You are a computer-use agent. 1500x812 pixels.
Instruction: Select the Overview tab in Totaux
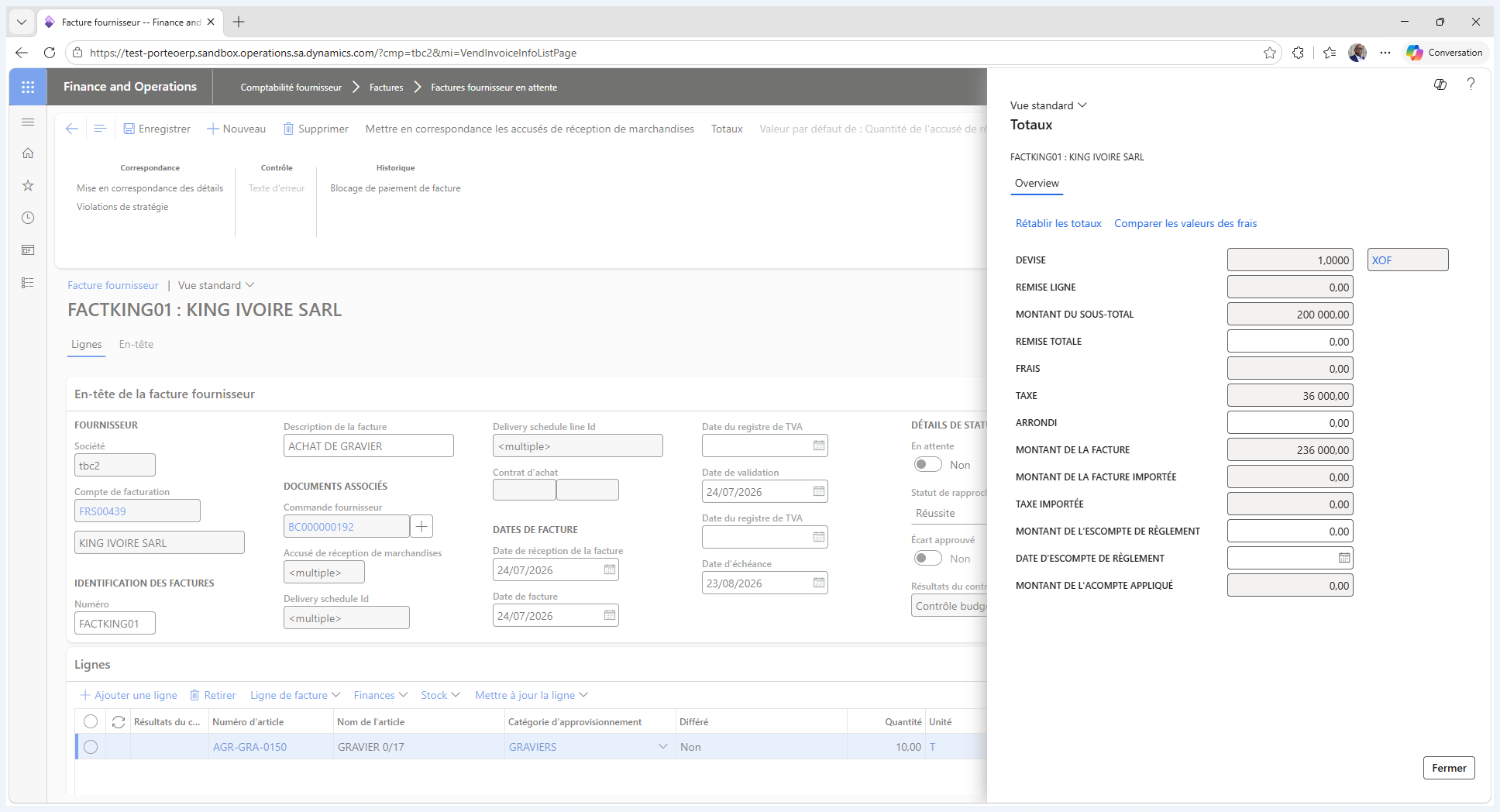pos(1037,184)
